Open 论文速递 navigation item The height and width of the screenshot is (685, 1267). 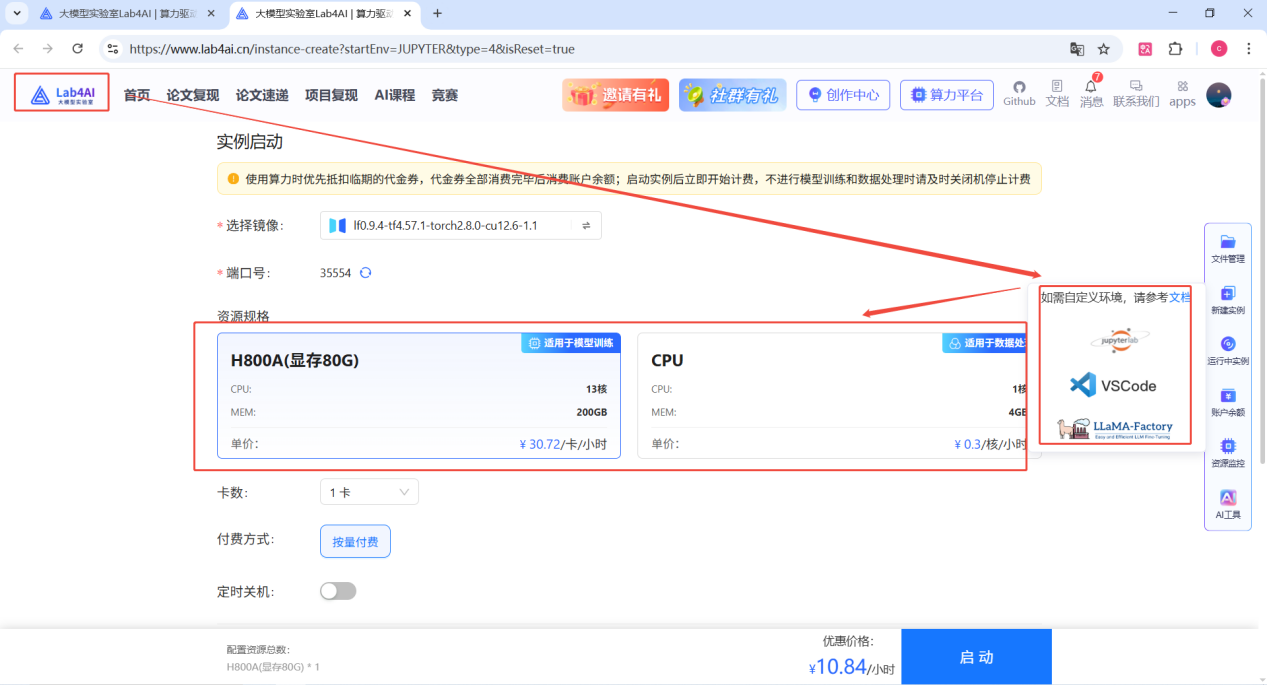click(x=262, y=95)
